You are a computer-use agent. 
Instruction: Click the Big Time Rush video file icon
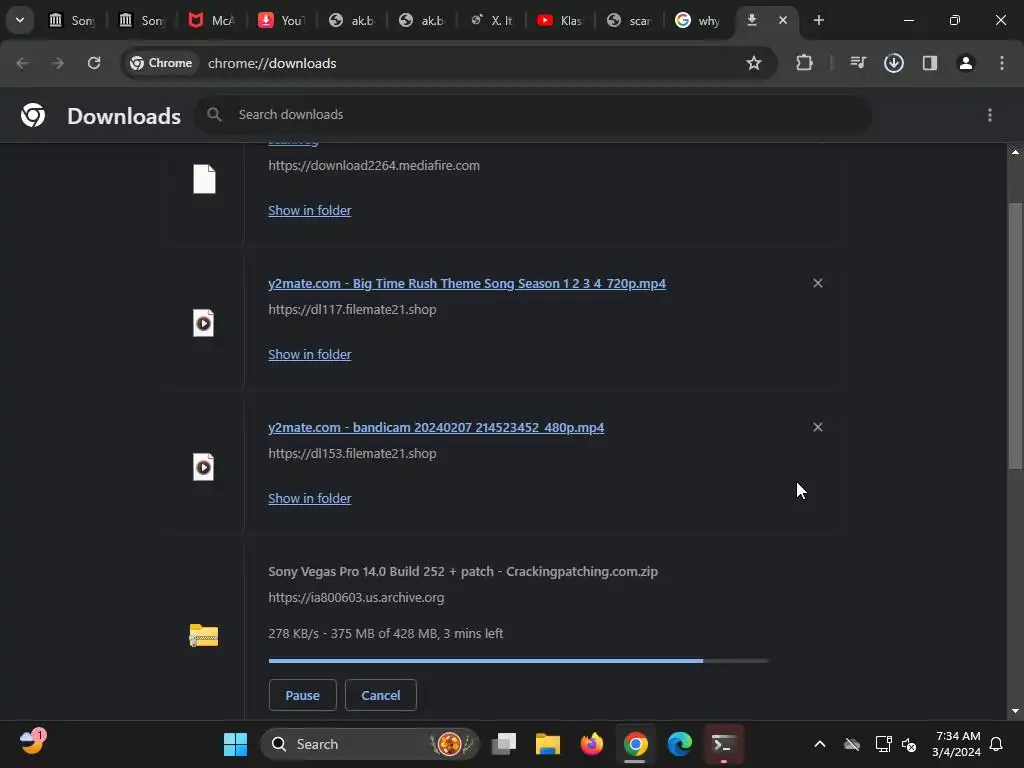coord(204,323)
